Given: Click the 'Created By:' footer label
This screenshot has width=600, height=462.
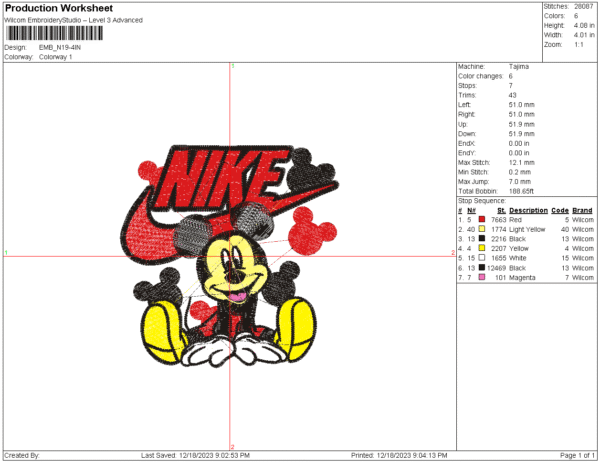Looking at the screenshot, I should click(22, 455).
